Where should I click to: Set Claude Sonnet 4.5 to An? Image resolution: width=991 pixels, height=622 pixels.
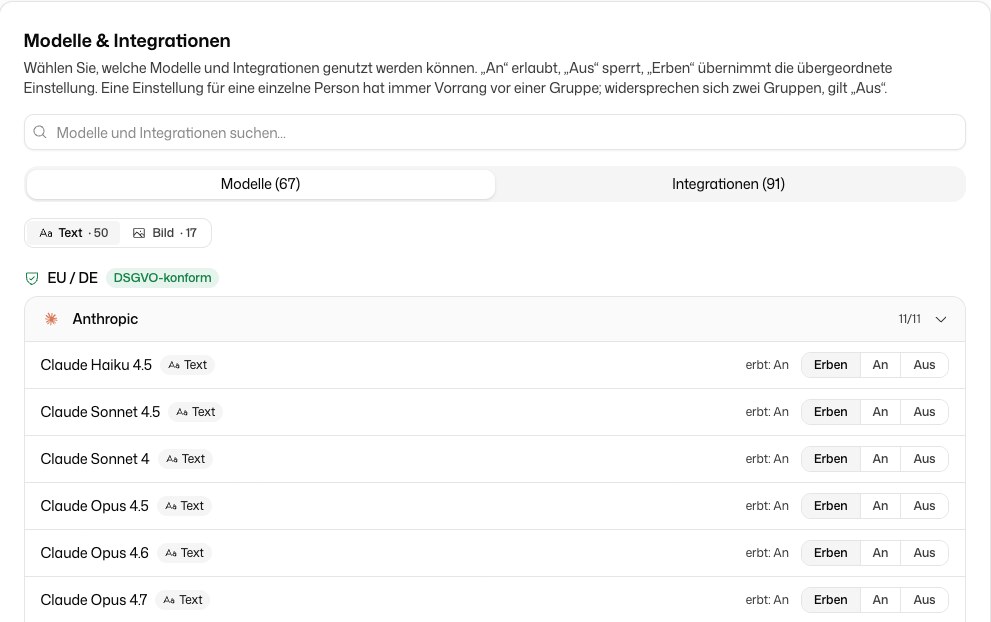pos(880,412)
